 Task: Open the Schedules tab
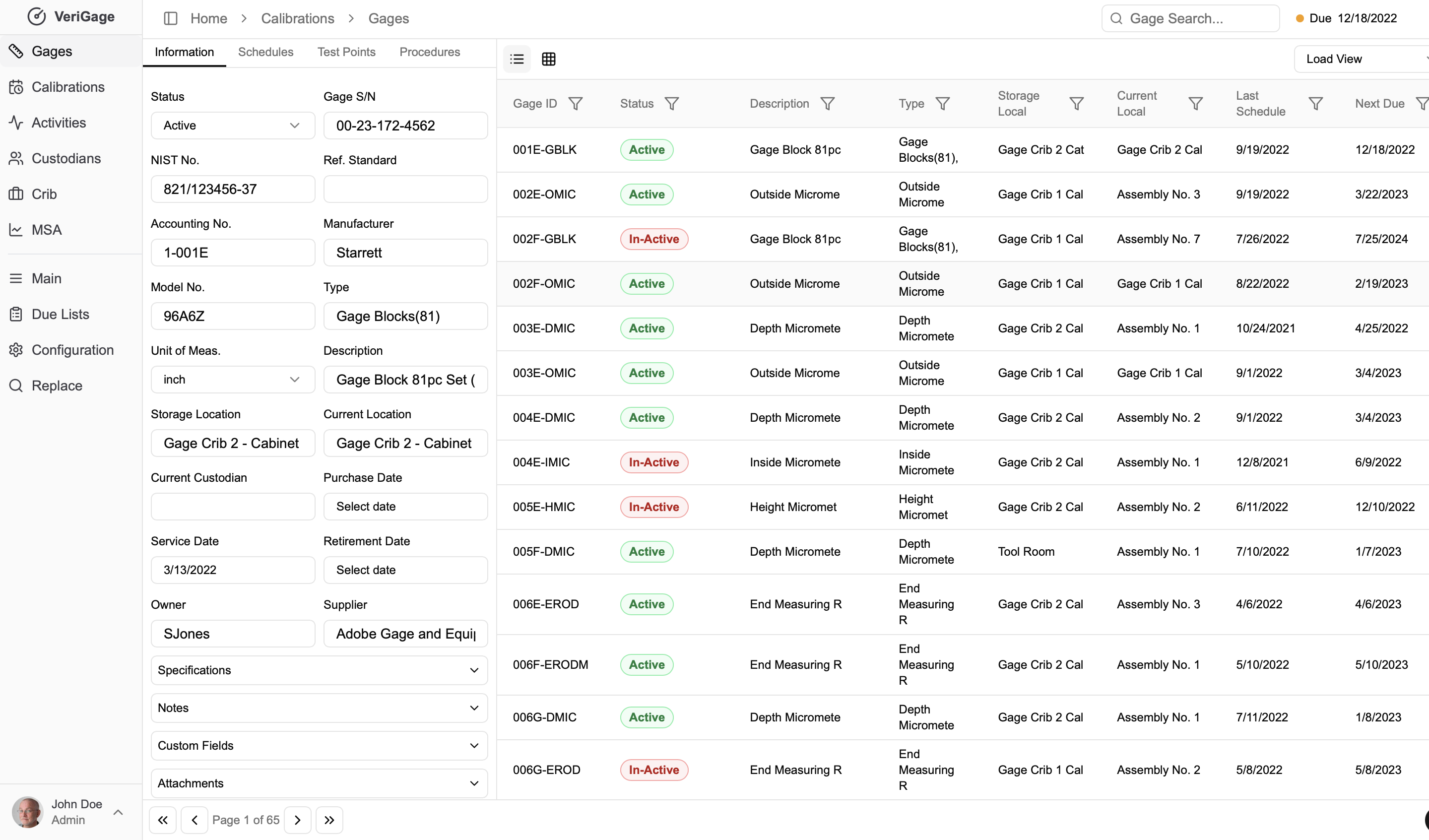click(x=265, y=52)
